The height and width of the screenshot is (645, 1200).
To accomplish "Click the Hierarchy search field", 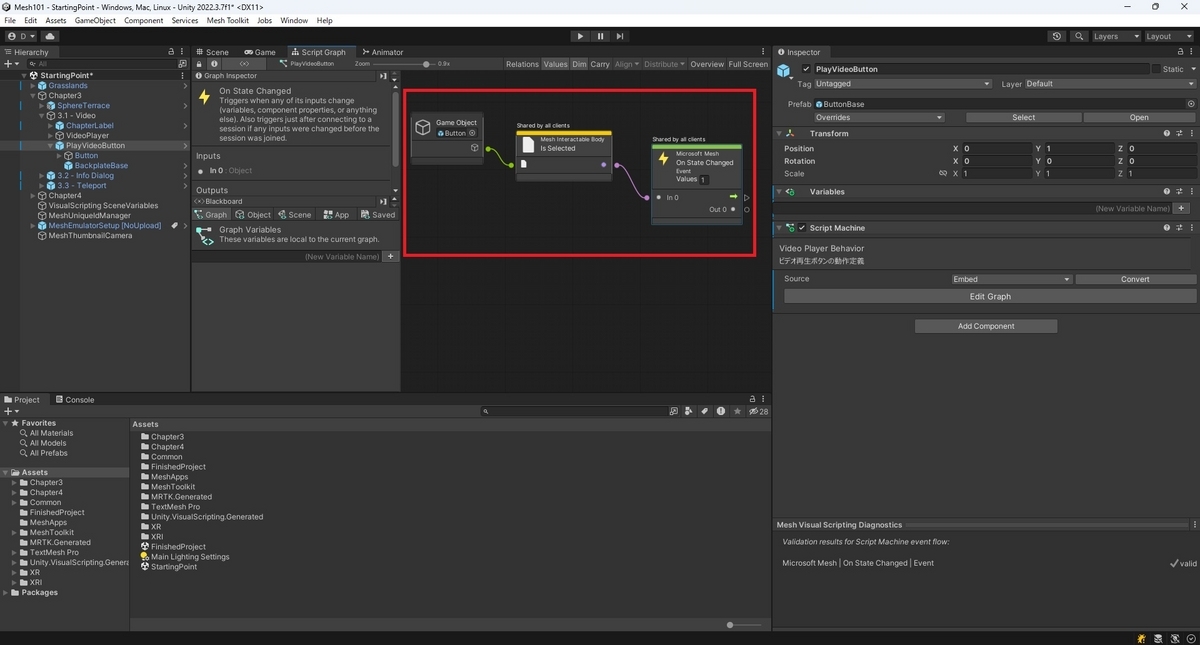I will [x=100, y=63].
